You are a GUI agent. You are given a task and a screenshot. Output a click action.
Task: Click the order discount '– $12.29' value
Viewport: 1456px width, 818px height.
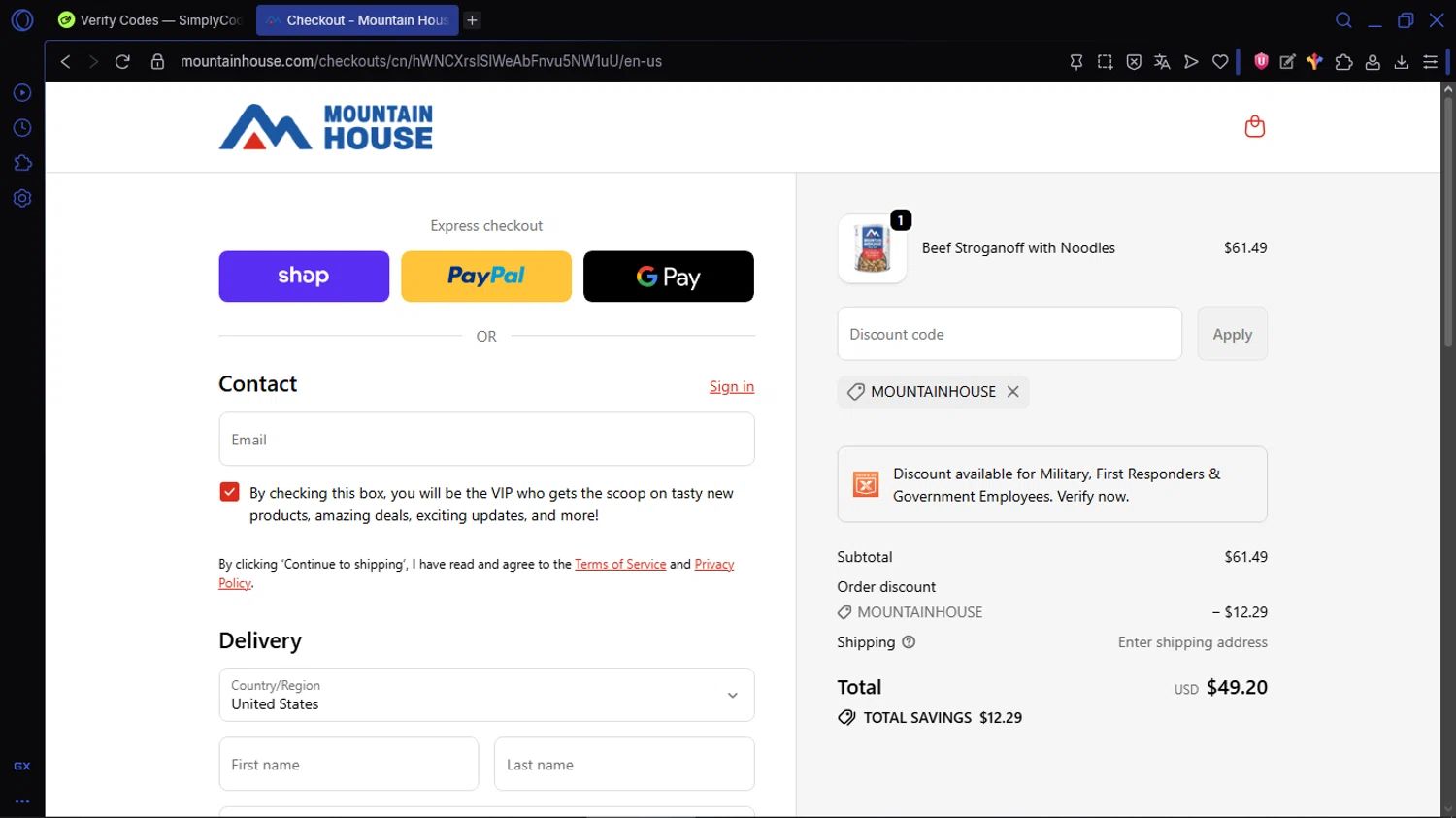1240,612
